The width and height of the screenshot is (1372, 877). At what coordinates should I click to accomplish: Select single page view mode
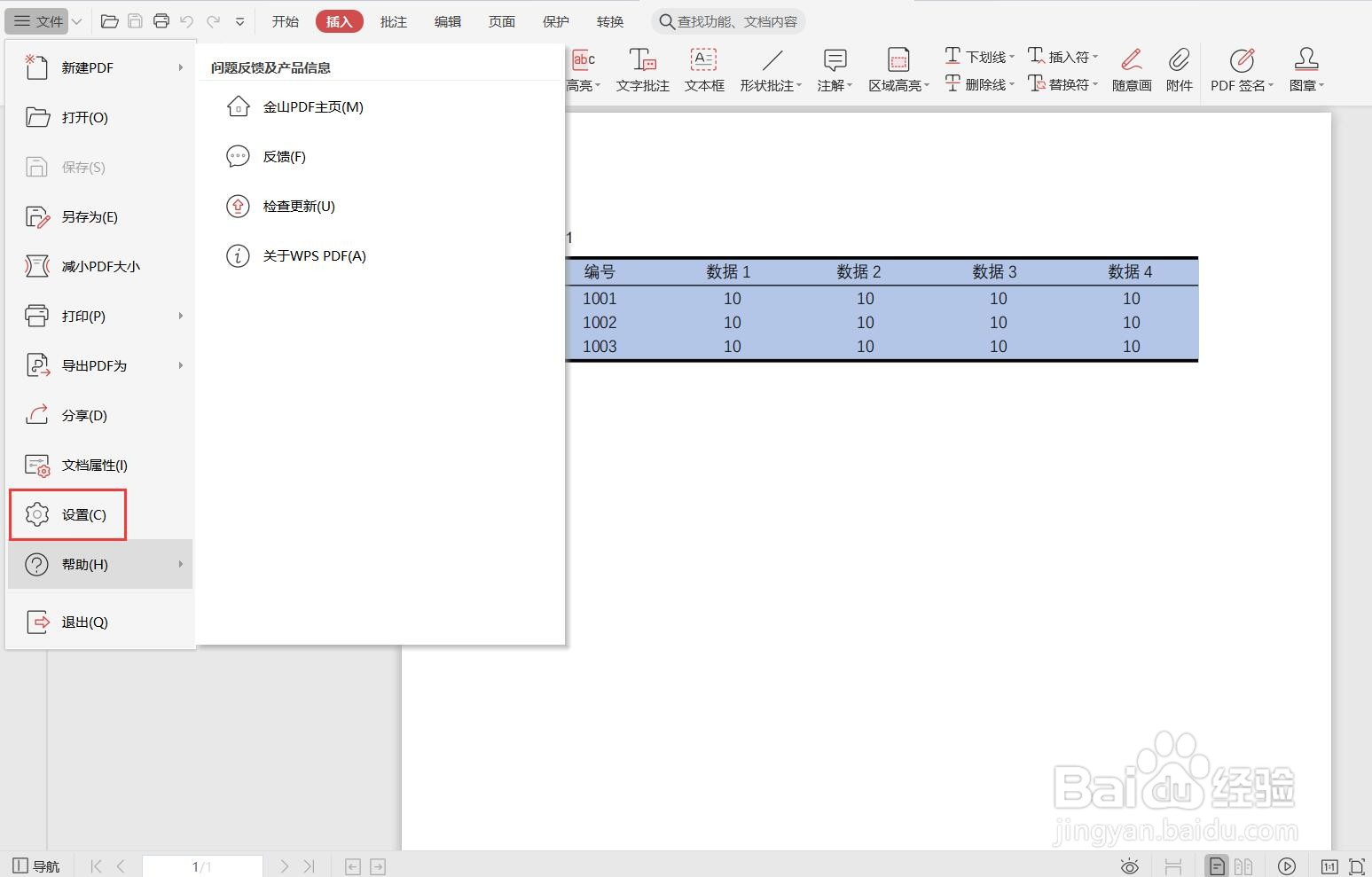[1217, 866]
